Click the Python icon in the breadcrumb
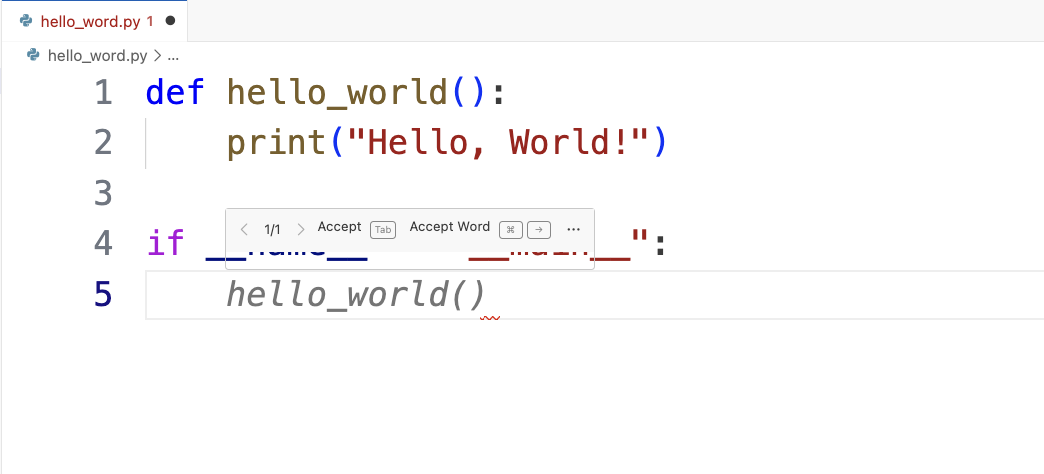 pos(33,55)
